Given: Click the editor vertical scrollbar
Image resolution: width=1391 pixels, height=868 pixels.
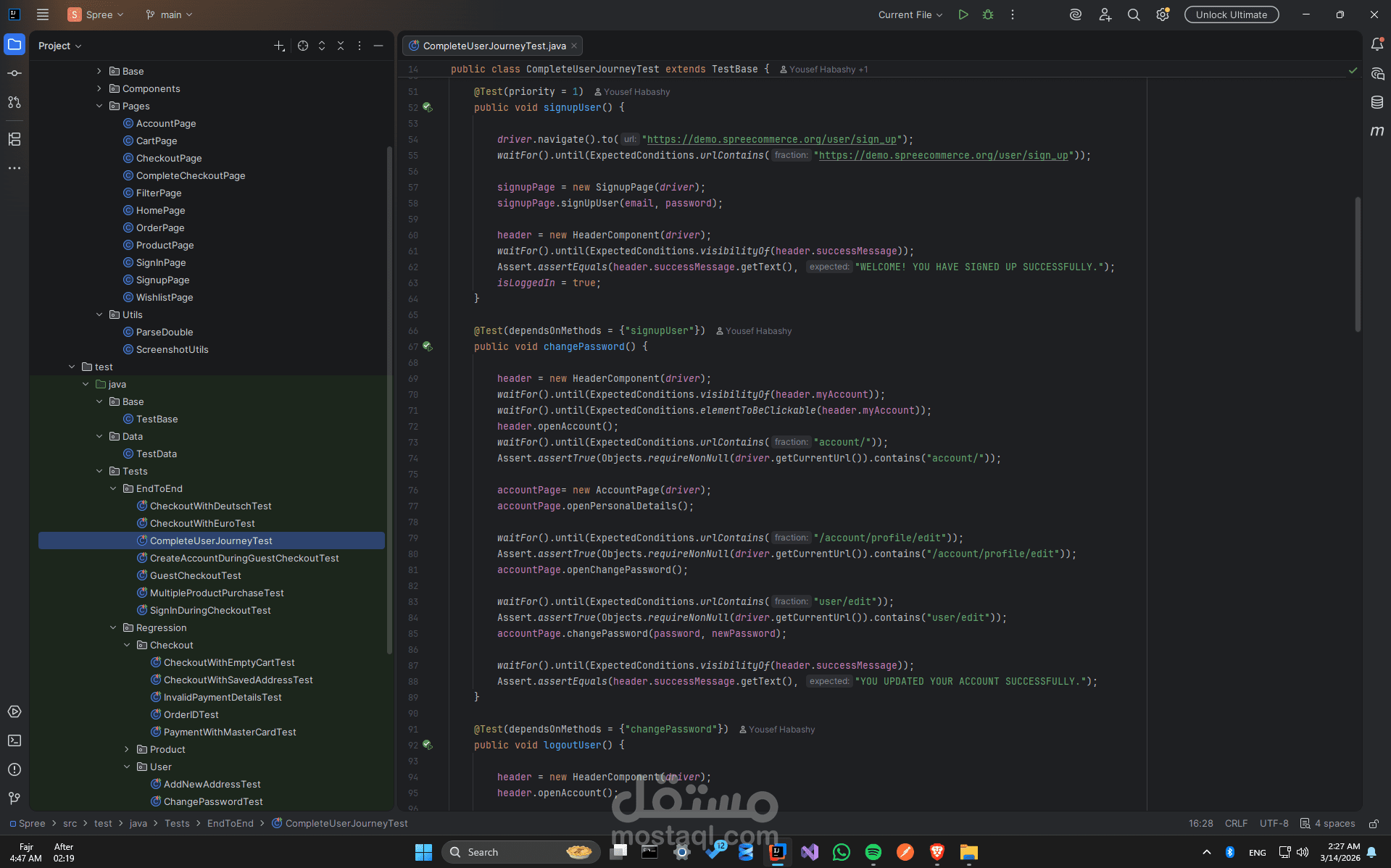Looking at the screenshot, I should click(x=1358, y=264).
